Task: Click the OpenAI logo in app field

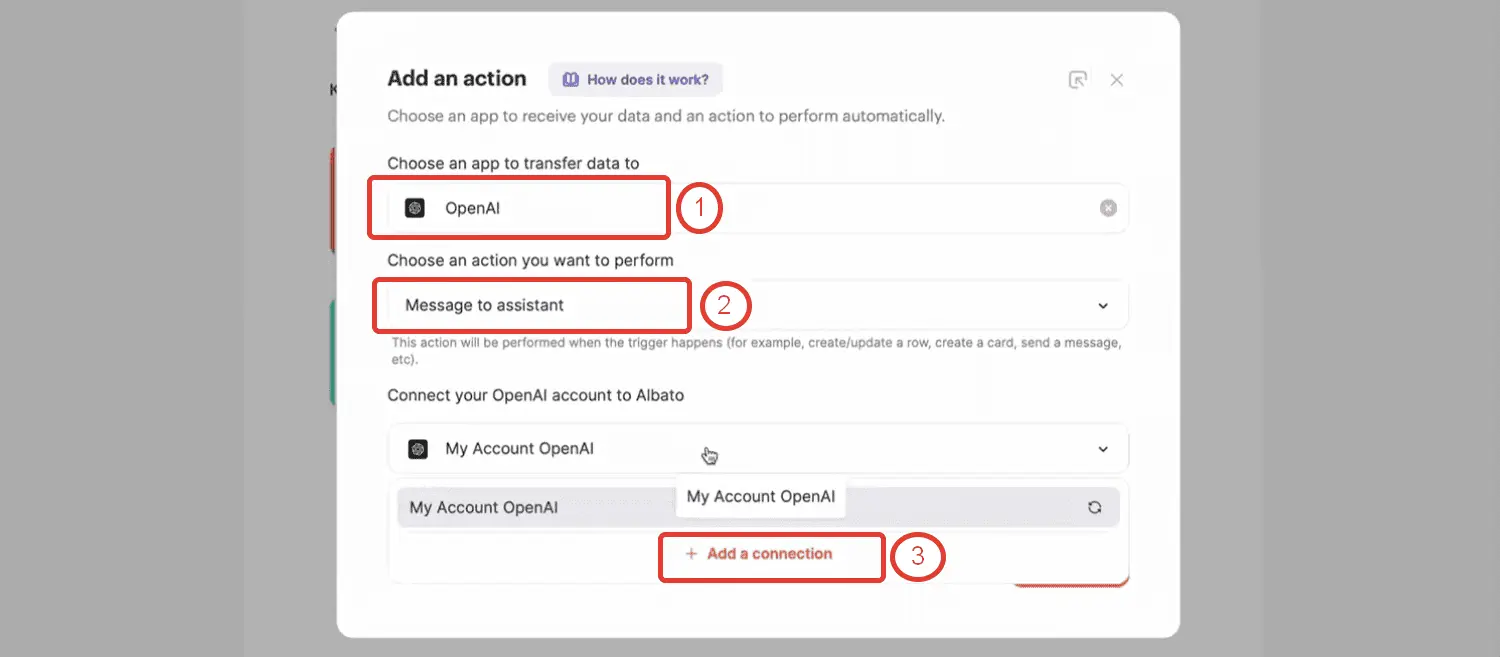Action: click(415, 208)
